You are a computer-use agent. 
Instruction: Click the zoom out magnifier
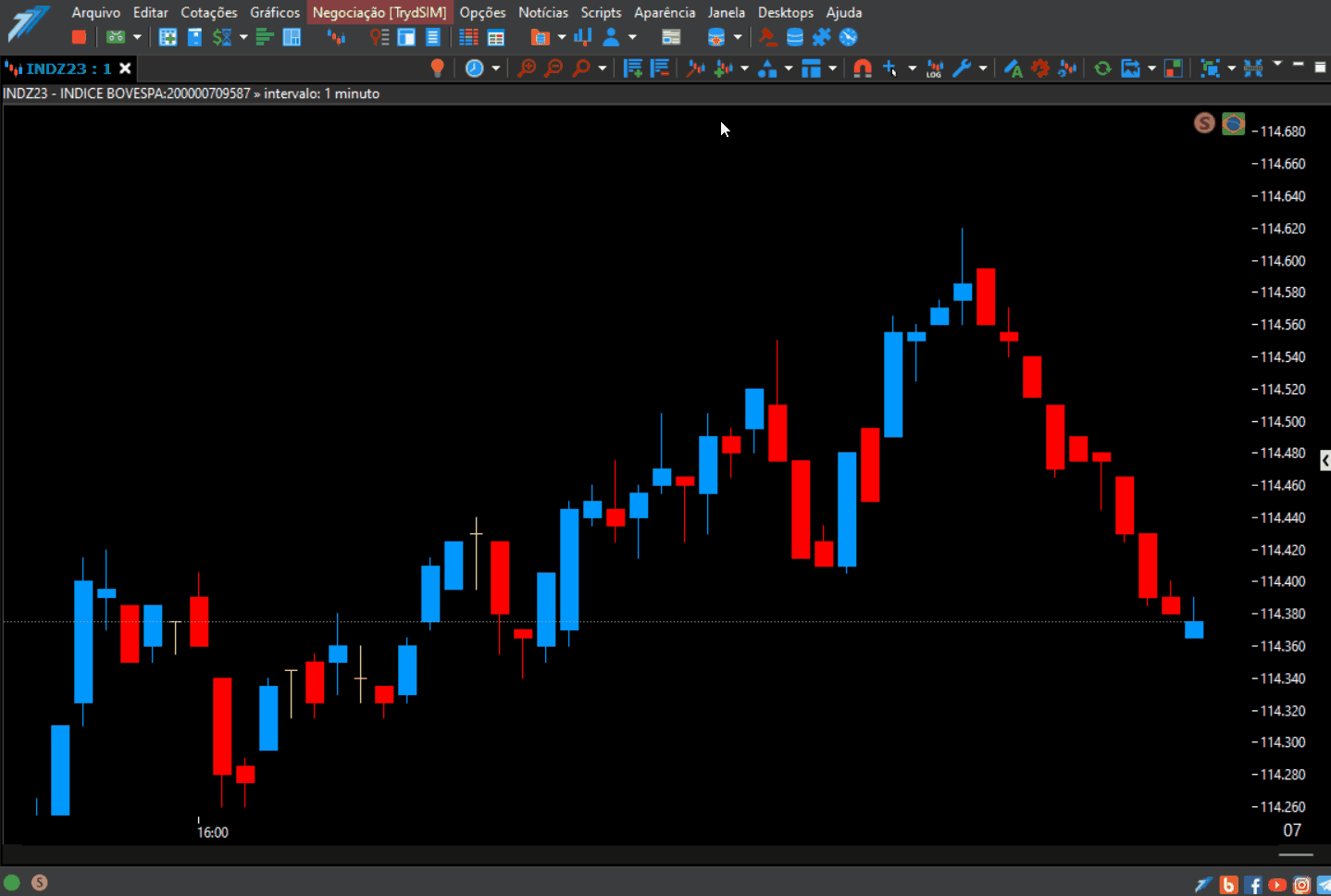click(x=554, y=68)
